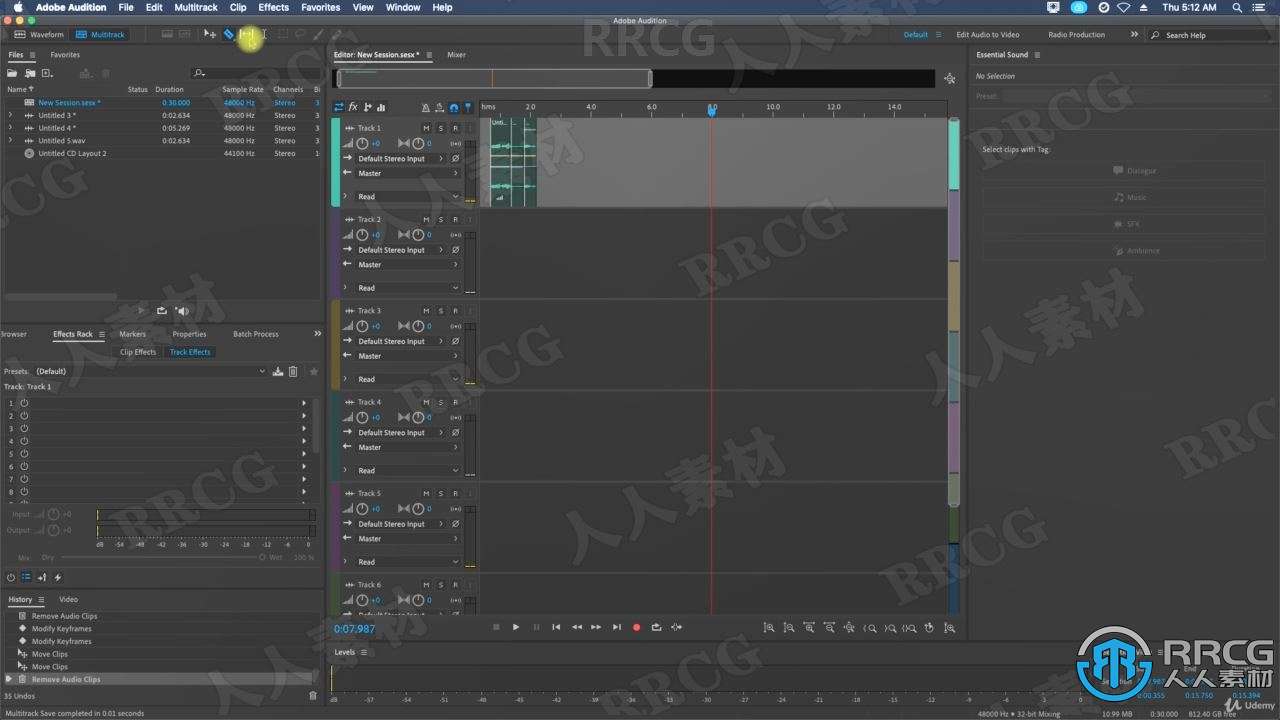Screen dimensions: 1280x720
Task: Clear history trash icon in History panel
Action: tap(313, 695)
